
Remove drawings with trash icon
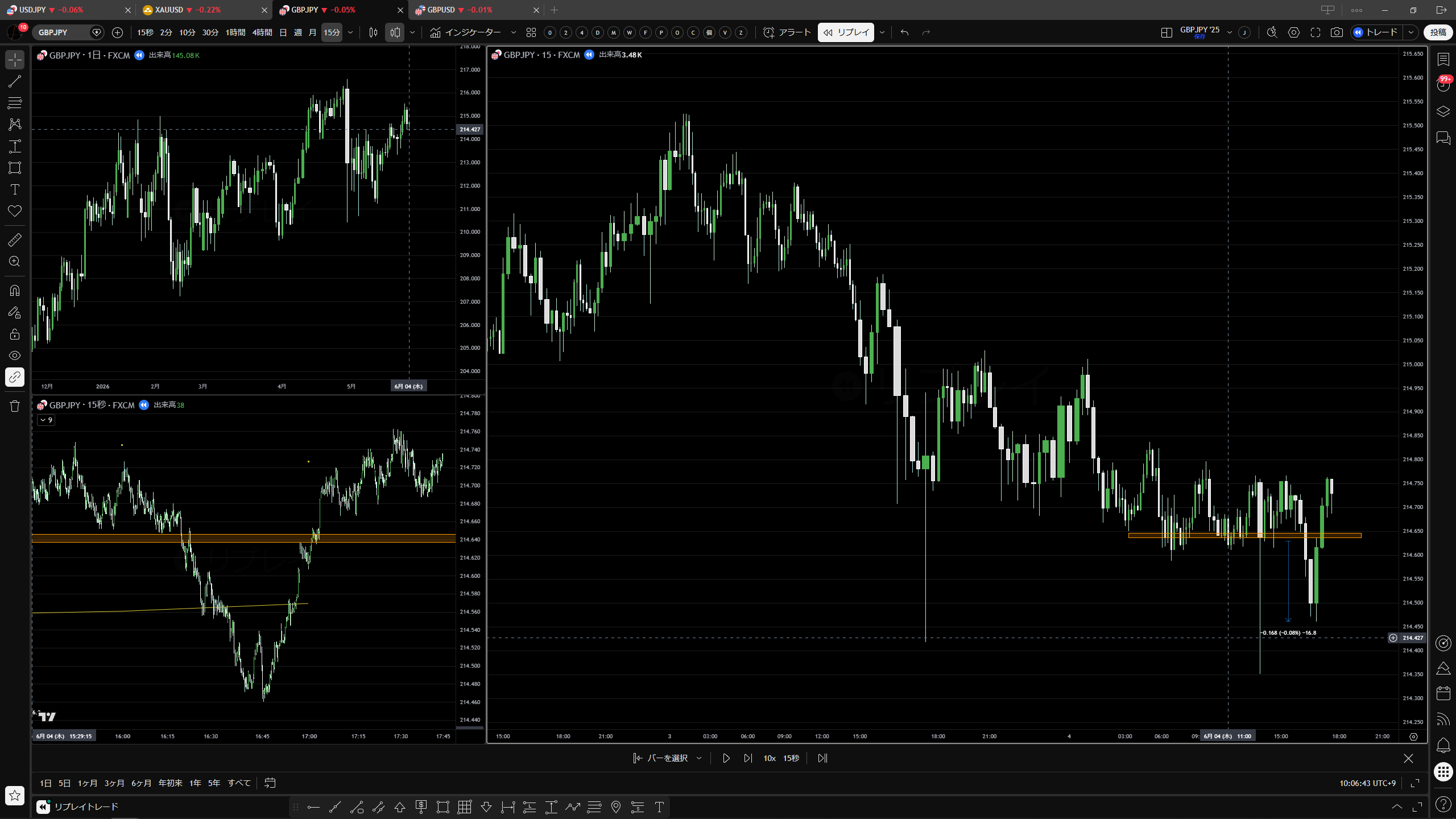(15, 406)
